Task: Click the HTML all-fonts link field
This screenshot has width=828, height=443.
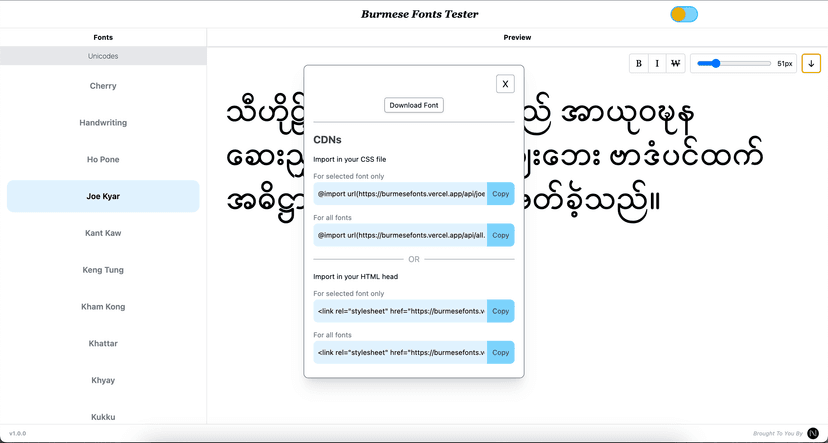Action: (400, 352)
